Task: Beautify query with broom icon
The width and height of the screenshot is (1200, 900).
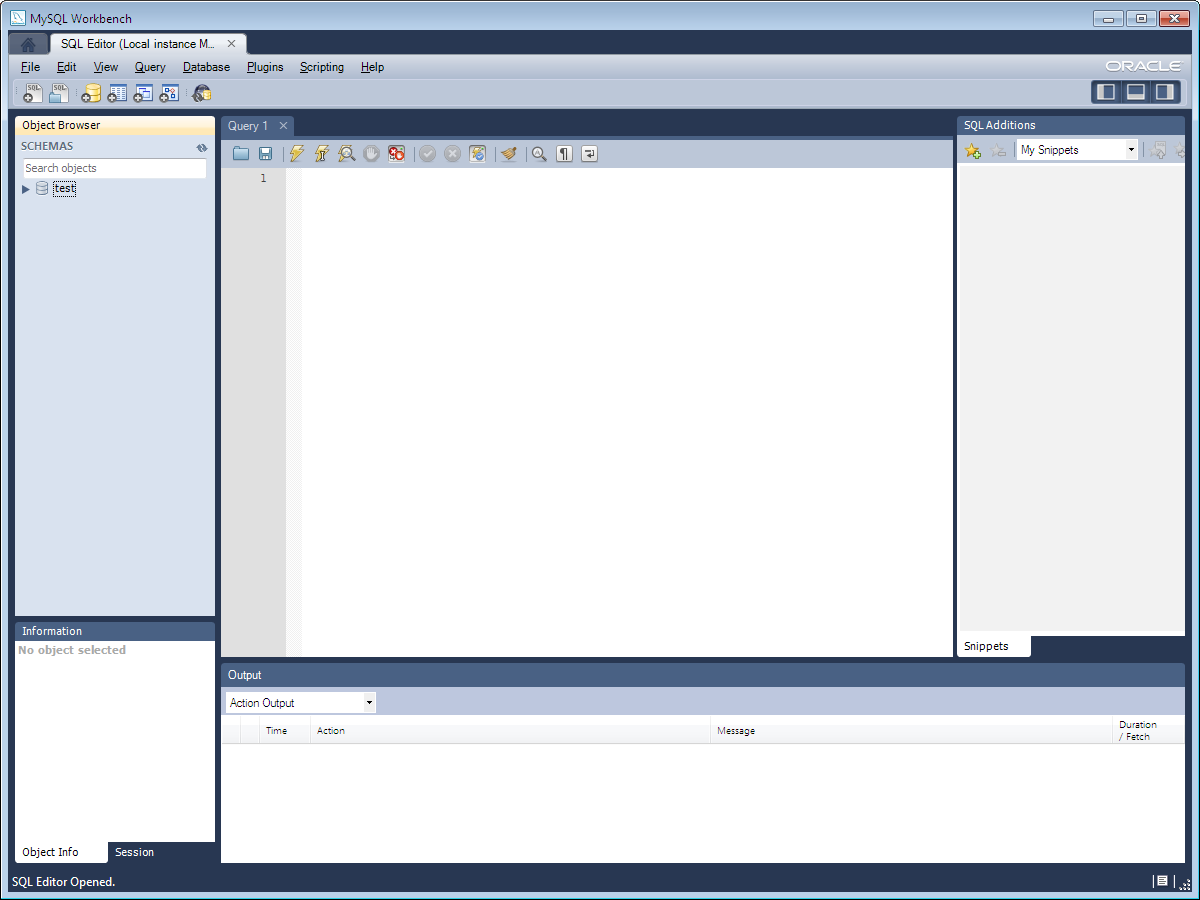Action: coord(509,154)
